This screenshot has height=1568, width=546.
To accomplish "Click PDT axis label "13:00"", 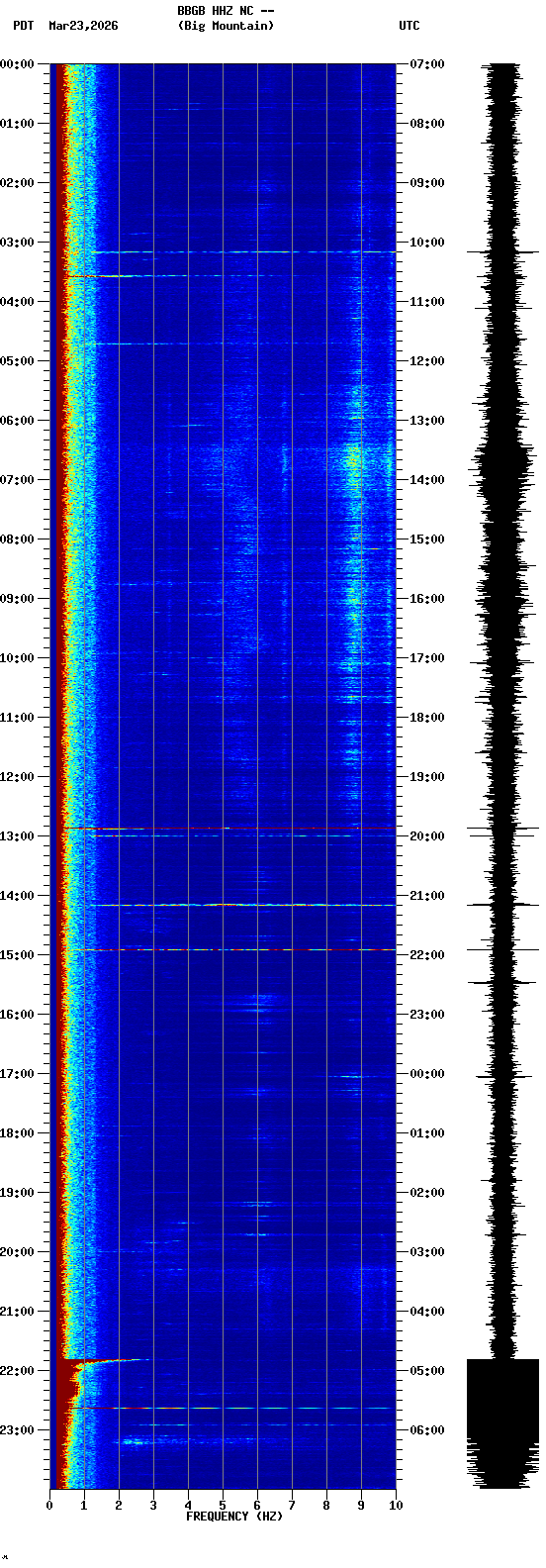I will [x=17, y=836].
